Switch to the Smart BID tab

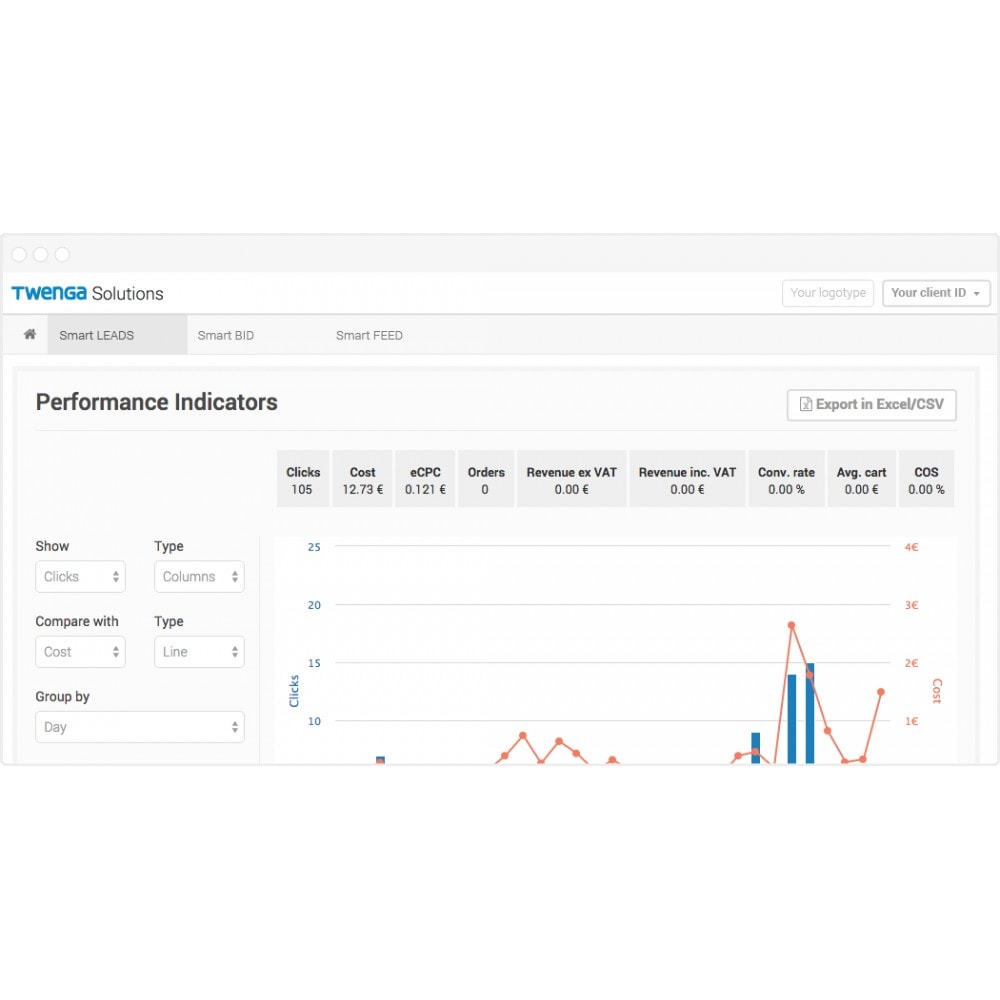pos(226,335)
